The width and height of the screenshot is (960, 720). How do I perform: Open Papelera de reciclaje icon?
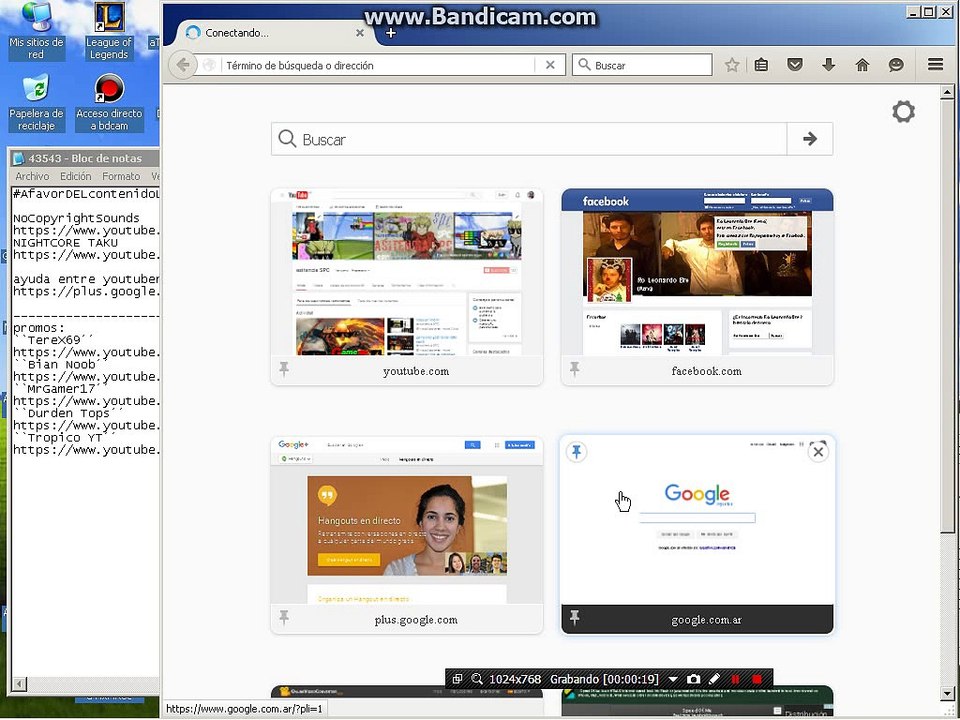36,102
